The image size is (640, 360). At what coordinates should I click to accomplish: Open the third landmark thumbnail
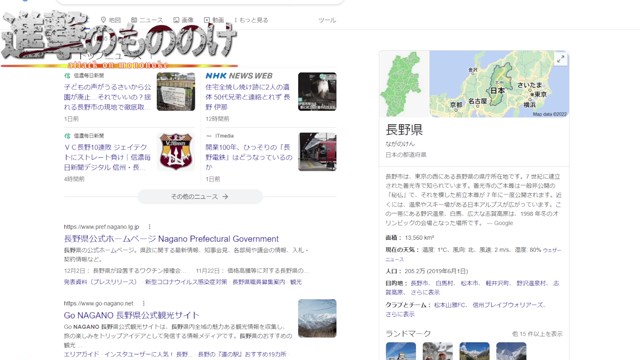coord(474,351)
